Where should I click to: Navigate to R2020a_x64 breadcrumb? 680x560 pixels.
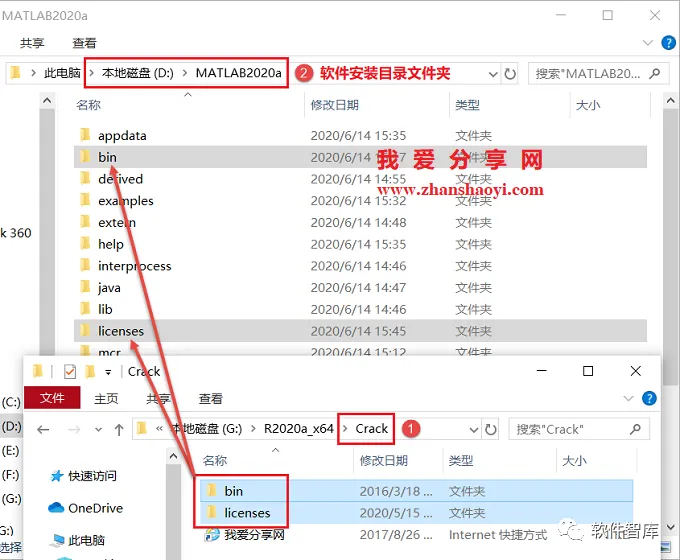[x=299, y=429]
